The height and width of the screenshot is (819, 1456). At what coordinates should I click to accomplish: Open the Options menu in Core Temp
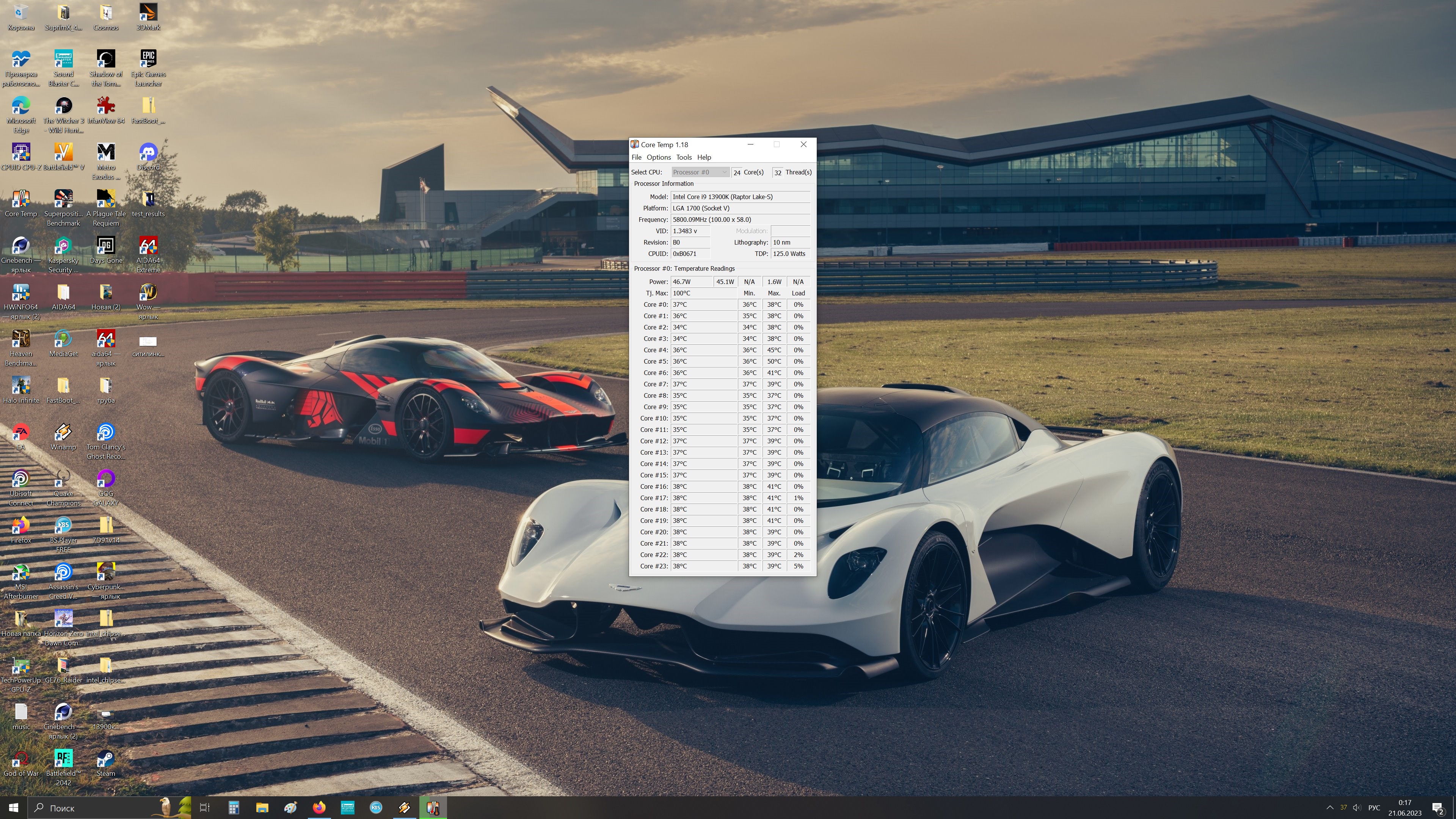(x=659, y=157)
